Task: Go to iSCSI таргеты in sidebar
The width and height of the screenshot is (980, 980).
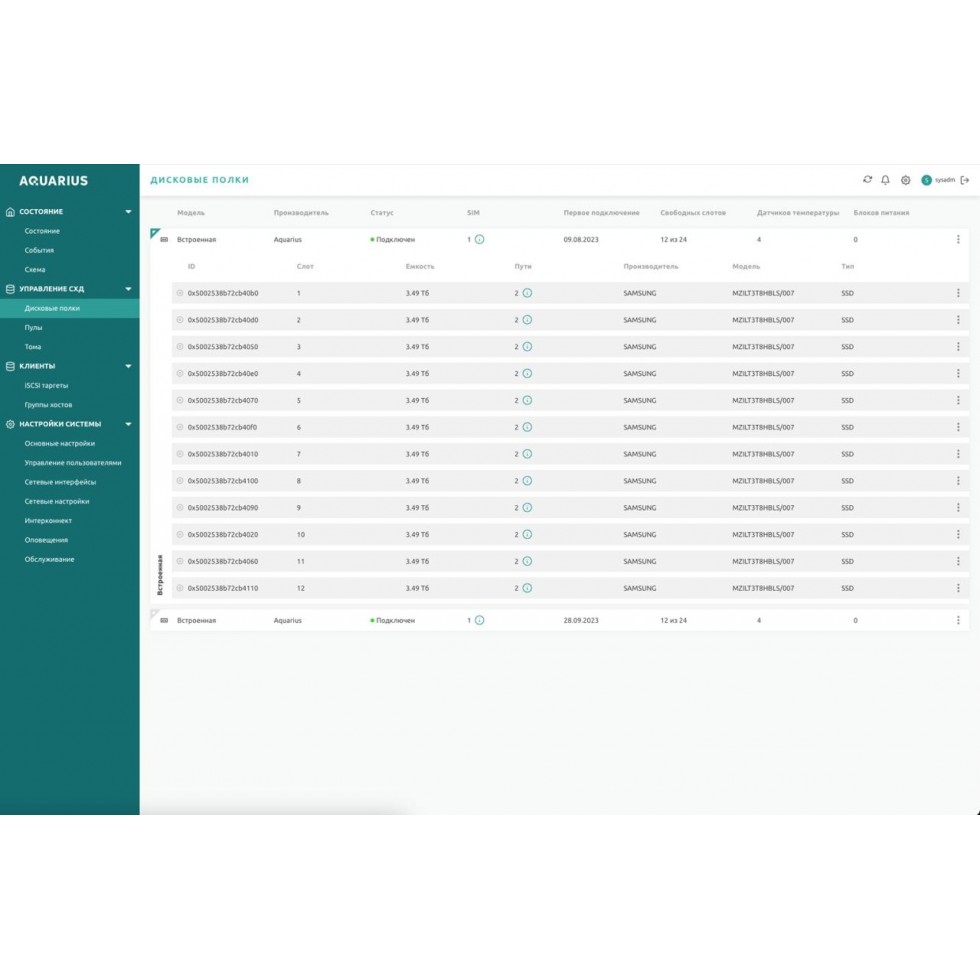Action: 46,385
